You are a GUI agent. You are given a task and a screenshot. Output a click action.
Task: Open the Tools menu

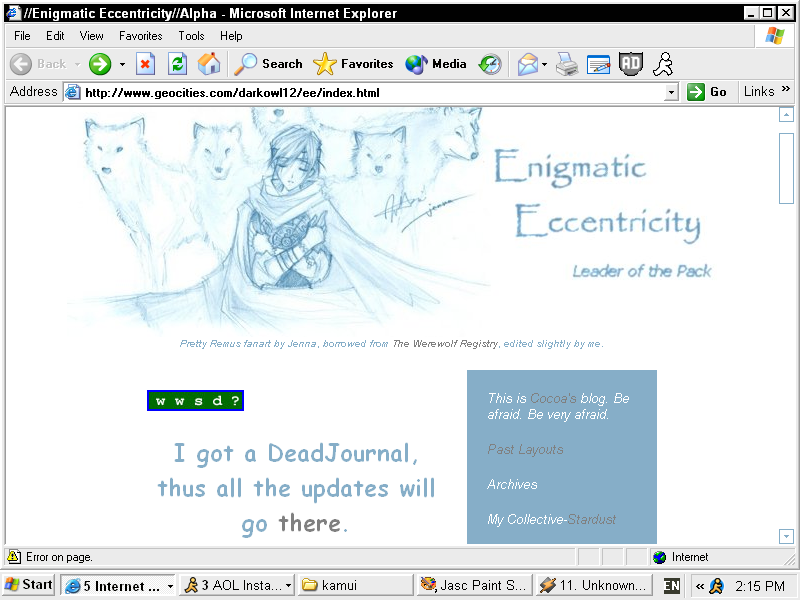(191, 36)
